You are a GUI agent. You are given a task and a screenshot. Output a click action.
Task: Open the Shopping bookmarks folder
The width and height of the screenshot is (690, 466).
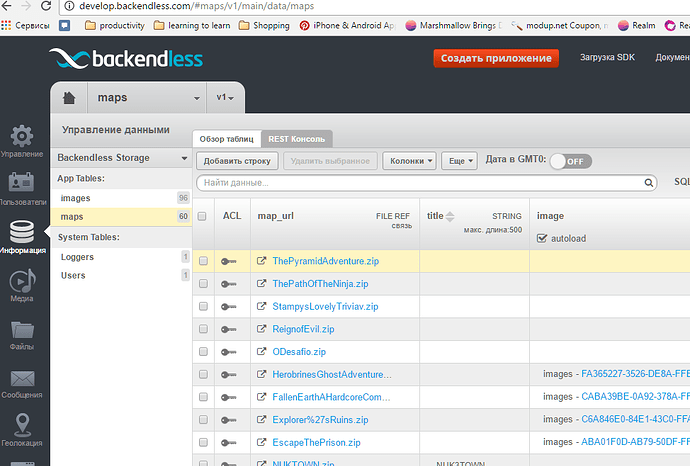264,26
